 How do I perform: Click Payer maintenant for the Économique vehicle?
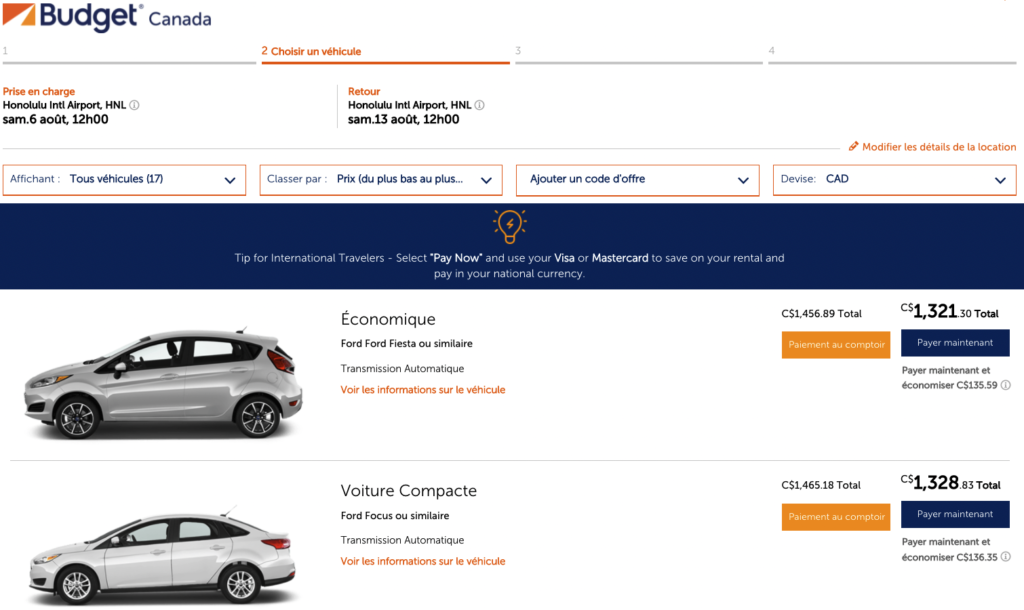click(x=955, y=342)
